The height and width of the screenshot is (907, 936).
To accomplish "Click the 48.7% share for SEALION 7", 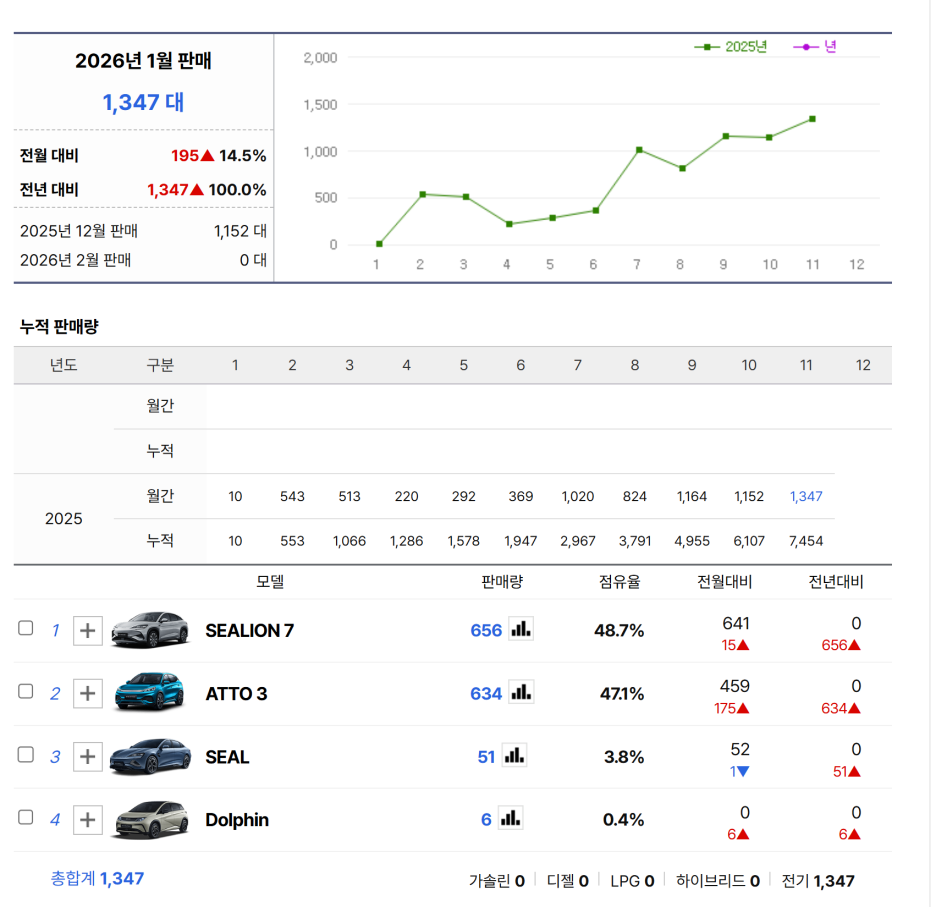I will (x=619, y=631).
